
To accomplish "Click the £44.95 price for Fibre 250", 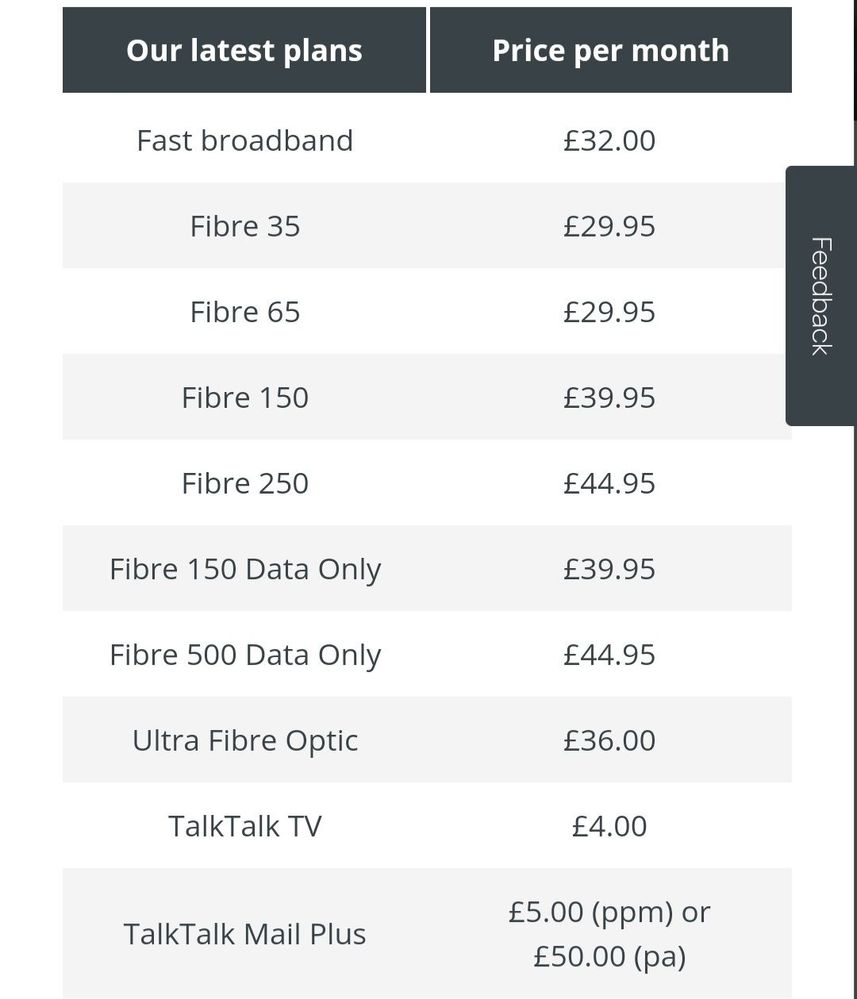I will (609, 484).
